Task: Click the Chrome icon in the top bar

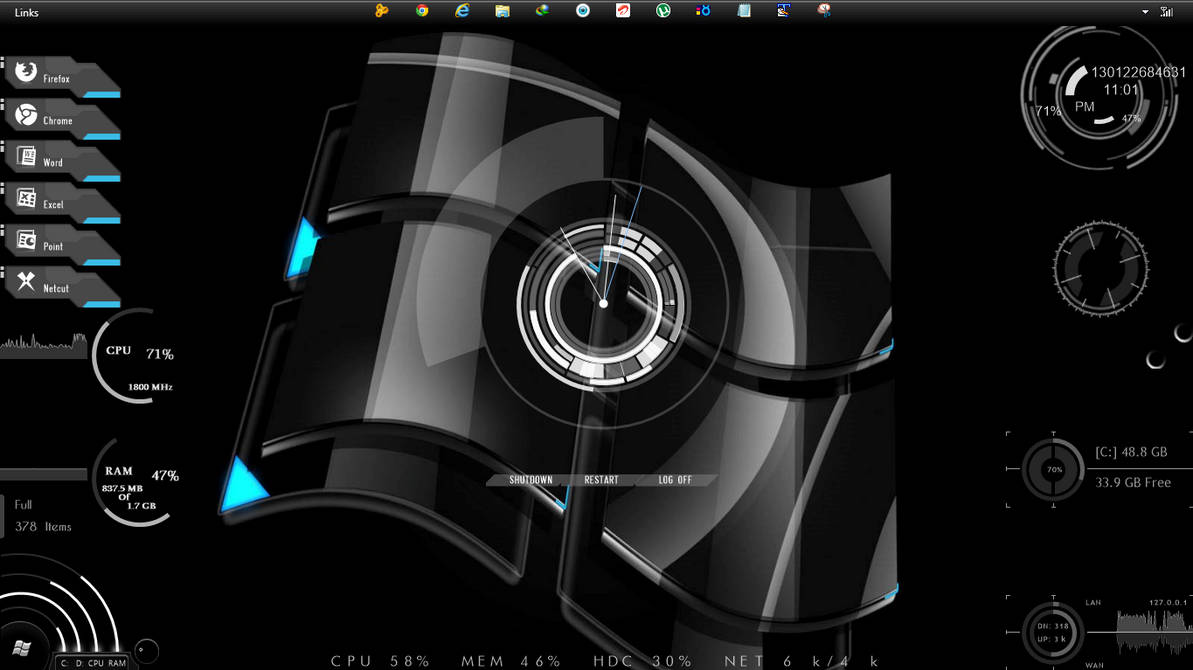Action: coord(422,11)
